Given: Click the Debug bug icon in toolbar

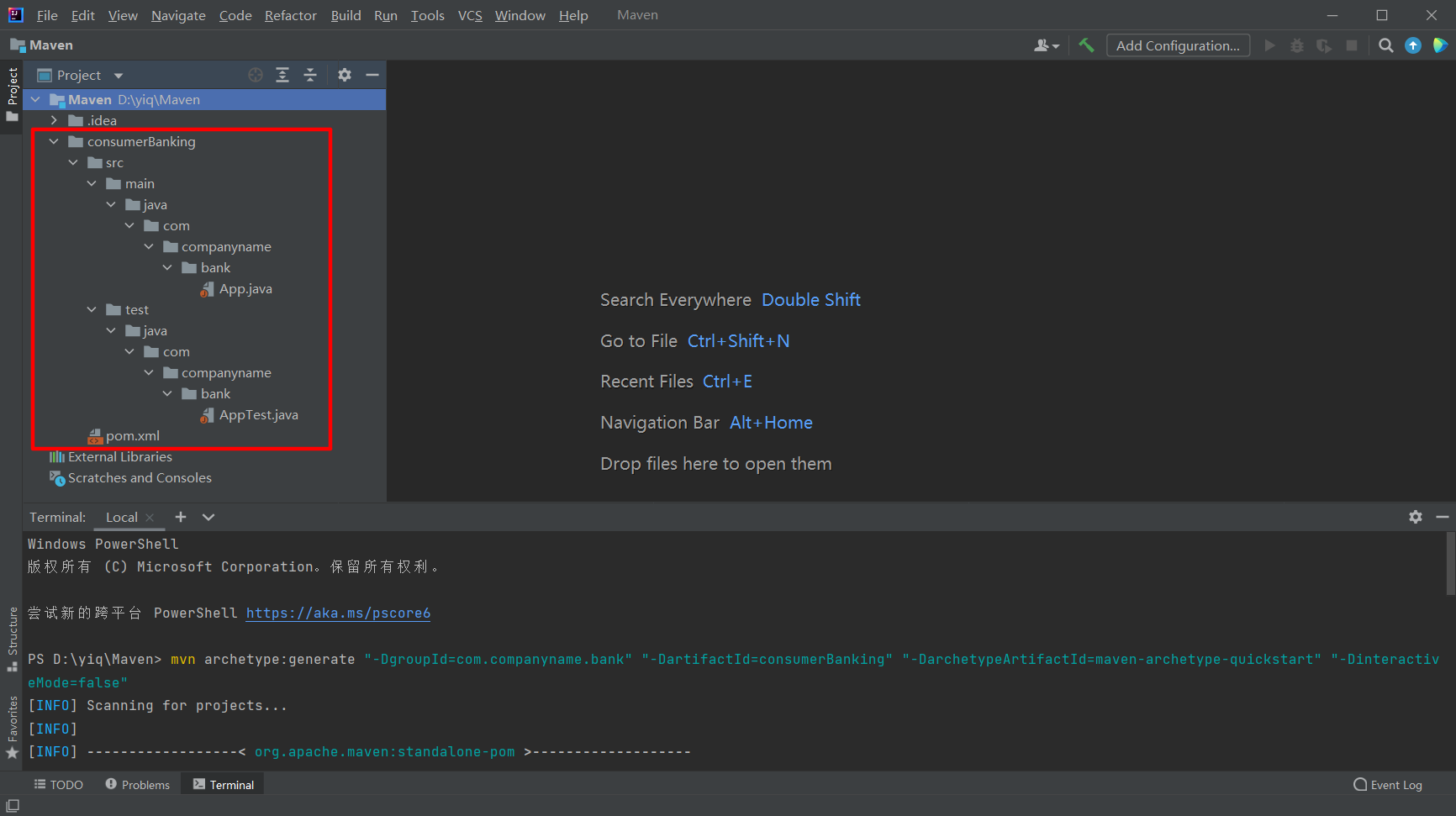Looking at the screenshot, I should pos(1297,45).
